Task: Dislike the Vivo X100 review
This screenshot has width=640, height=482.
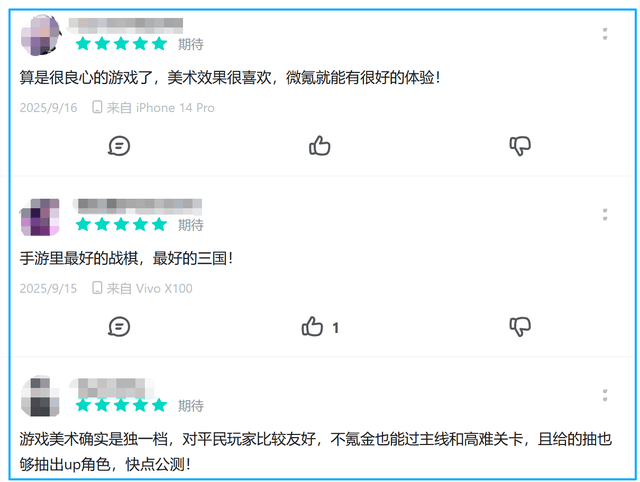Action: click(x=520, y=327)
